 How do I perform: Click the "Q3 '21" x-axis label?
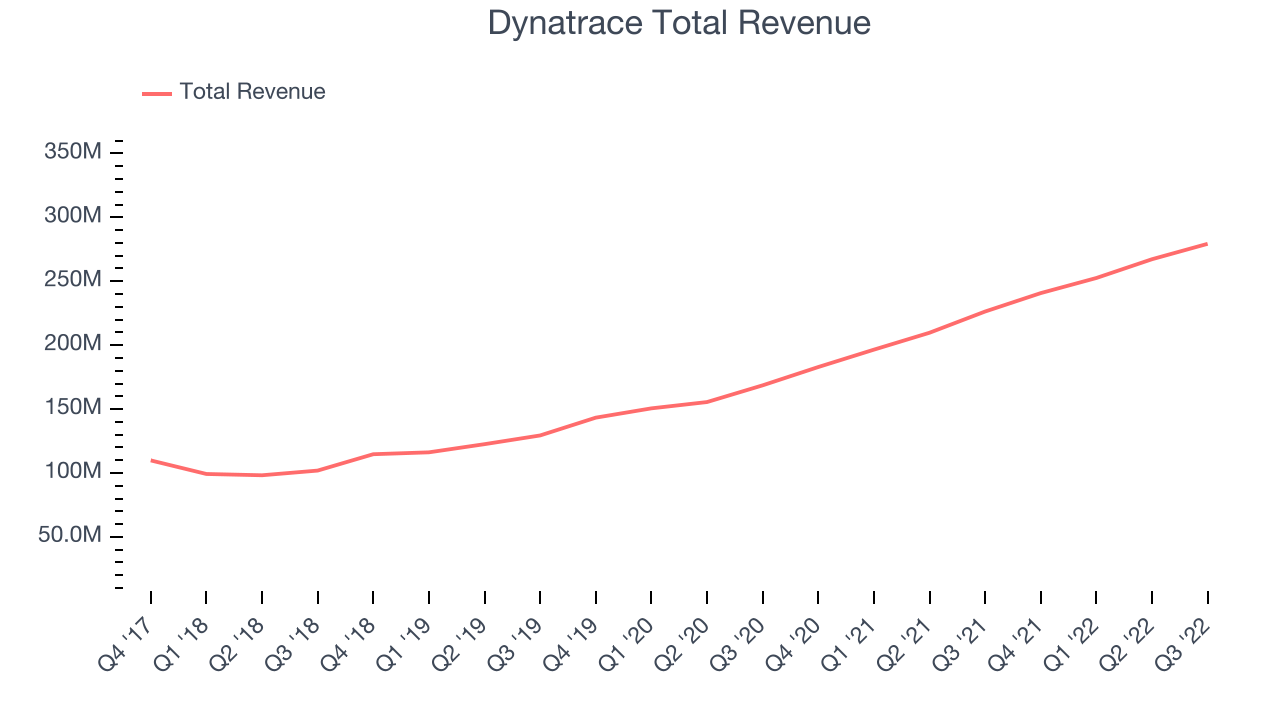click(959, 643)
